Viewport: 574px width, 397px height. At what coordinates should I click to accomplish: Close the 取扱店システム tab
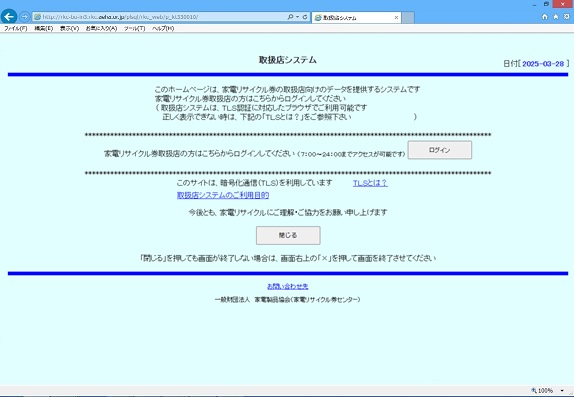[396, 17]
